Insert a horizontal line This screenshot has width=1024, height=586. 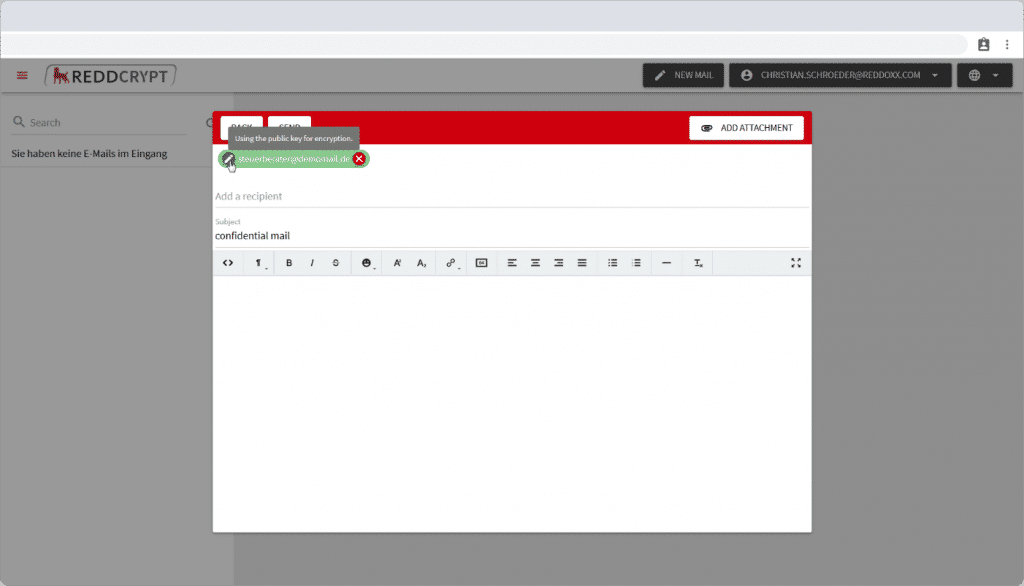click(x=666, y=263)
